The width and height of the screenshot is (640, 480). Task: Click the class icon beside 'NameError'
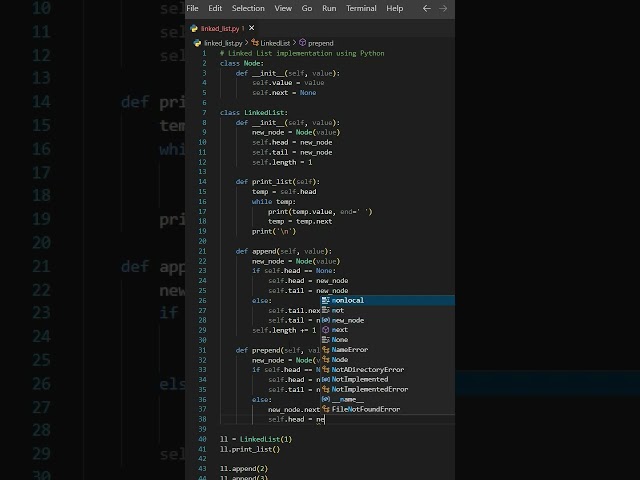click(325, 350)
